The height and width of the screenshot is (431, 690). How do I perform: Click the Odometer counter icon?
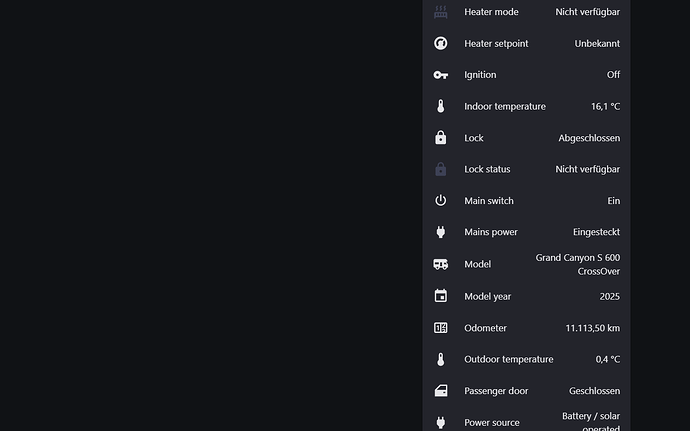pyautogui.click(x=440, y=328)
